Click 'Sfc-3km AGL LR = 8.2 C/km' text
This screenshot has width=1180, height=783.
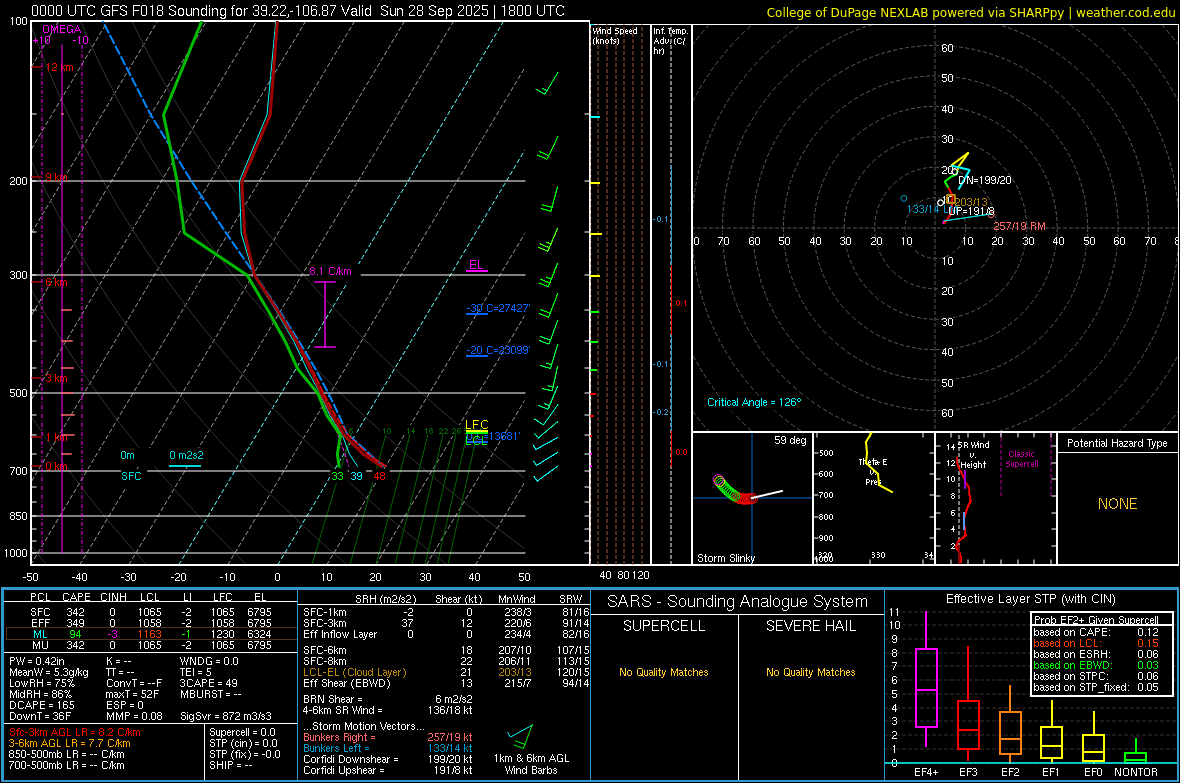tap(75, 732)
